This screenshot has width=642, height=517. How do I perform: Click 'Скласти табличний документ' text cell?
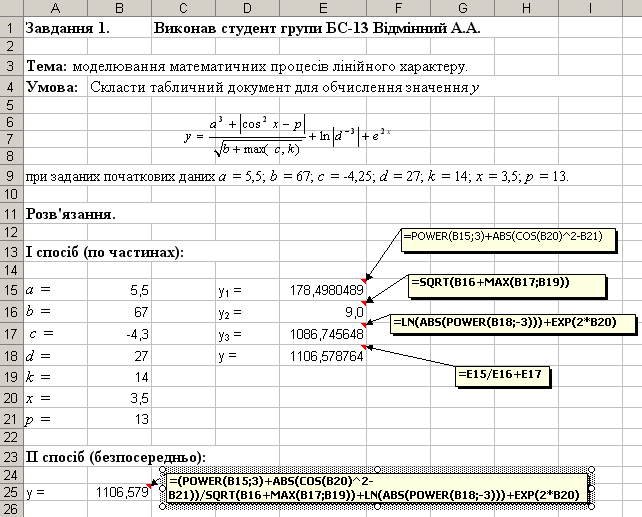[285, 87]
